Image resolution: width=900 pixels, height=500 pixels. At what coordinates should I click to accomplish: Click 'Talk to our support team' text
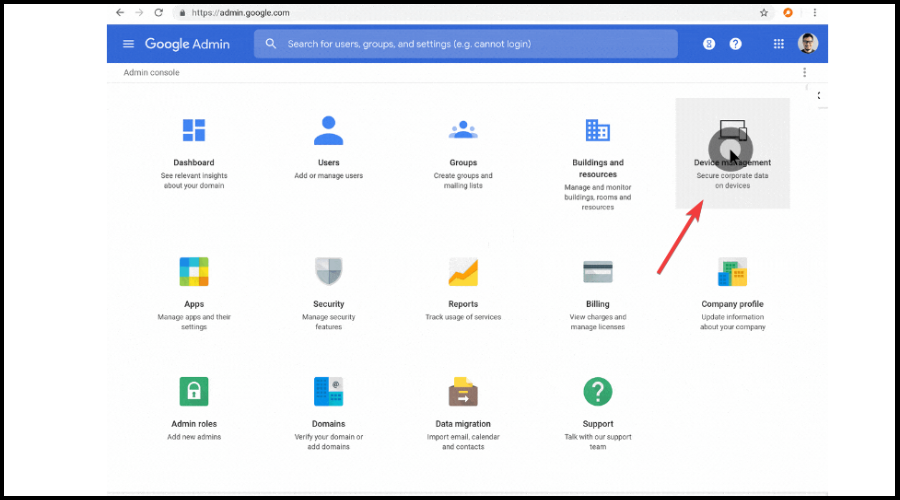tap(598, 442)
